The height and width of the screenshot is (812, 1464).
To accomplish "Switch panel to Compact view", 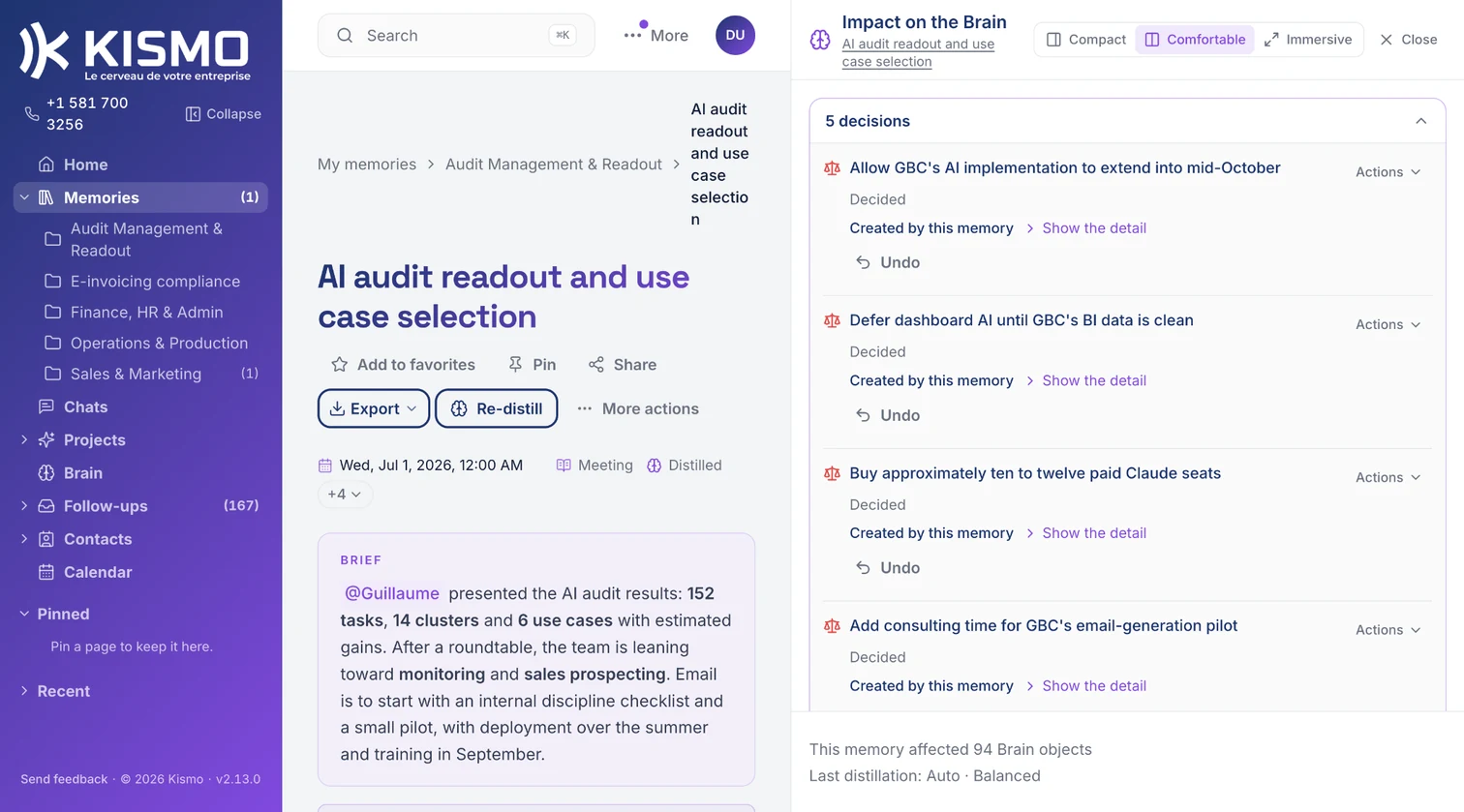I will (x=1085, y=40).
